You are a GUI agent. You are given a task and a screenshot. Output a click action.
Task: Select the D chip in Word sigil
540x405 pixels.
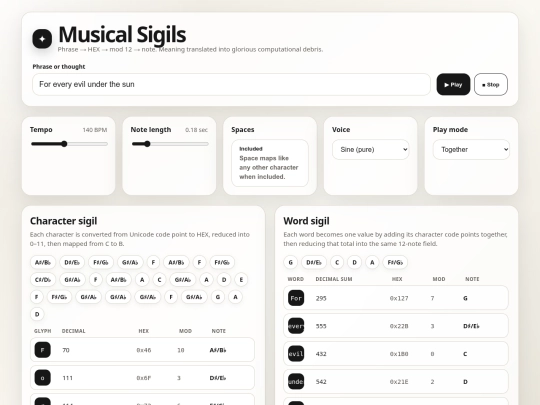click(354, 262)
